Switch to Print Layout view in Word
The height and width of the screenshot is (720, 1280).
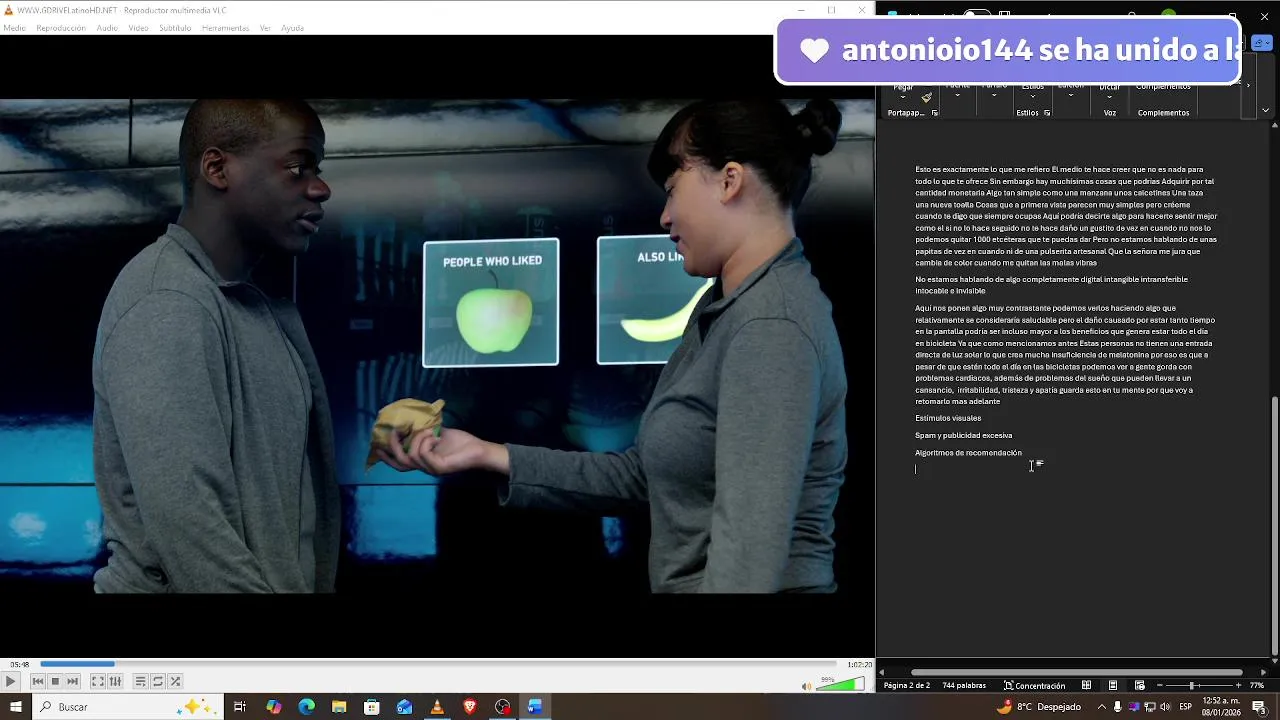tap(1113, 685)
